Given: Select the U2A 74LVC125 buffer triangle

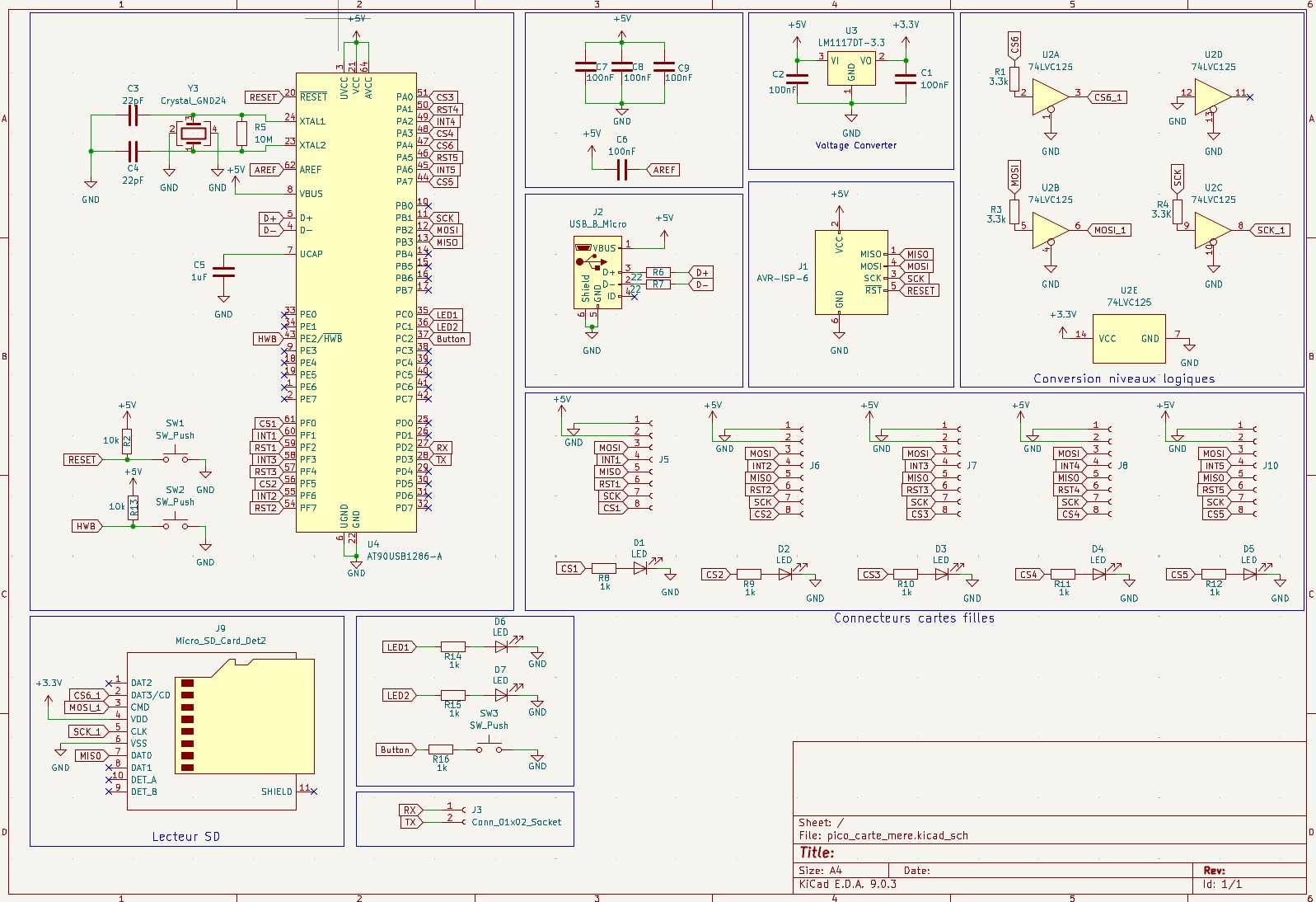Looking at the screenshot, I should click(x=1049, y=96).
